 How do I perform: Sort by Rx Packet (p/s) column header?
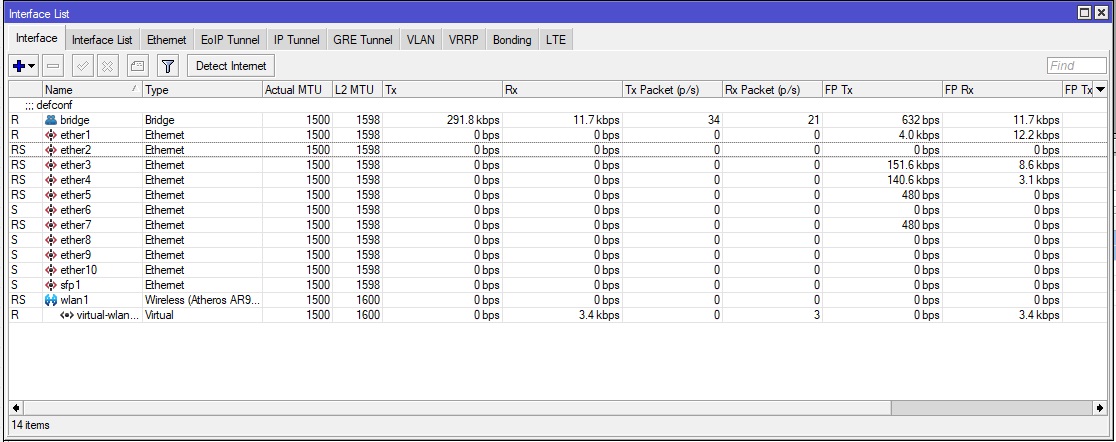(x=772, y=90)
